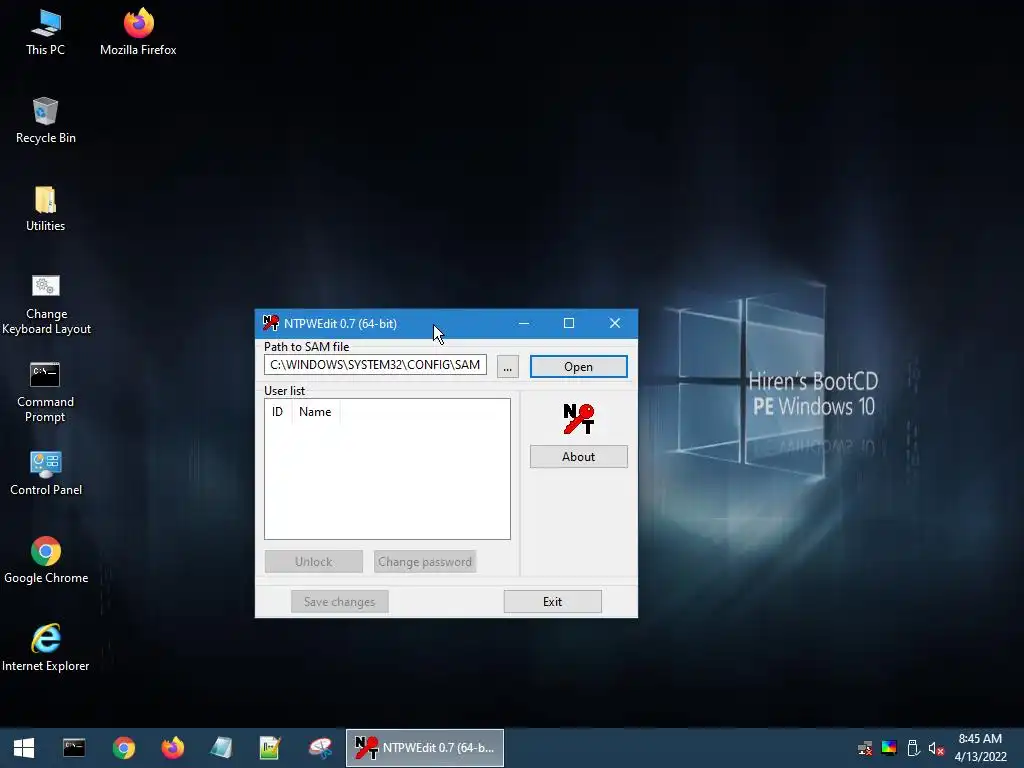The image size is (1024, 768).
Task: Open This PC desktop icon
Action: tap(45, 33)
